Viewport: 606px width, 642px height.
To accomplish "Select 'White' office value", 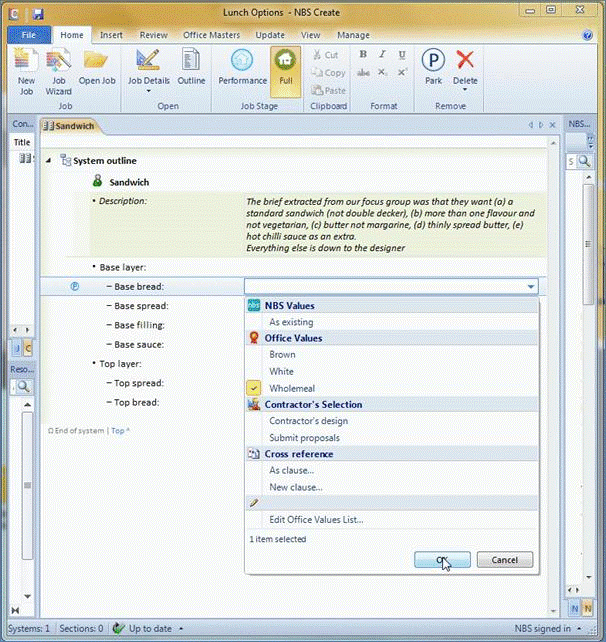I will pyautogui.click(x=281, y=371).
